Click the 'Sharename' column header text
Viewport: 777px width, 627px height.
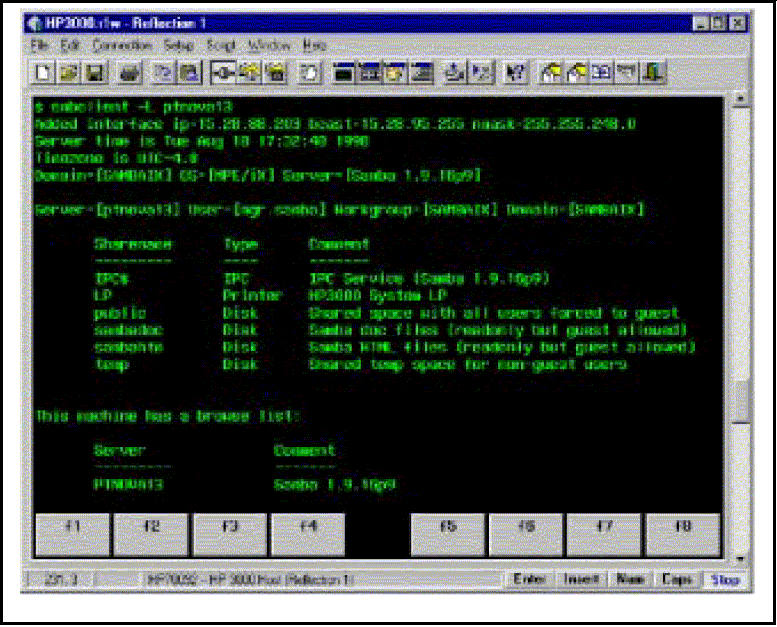tap(133, 244)
